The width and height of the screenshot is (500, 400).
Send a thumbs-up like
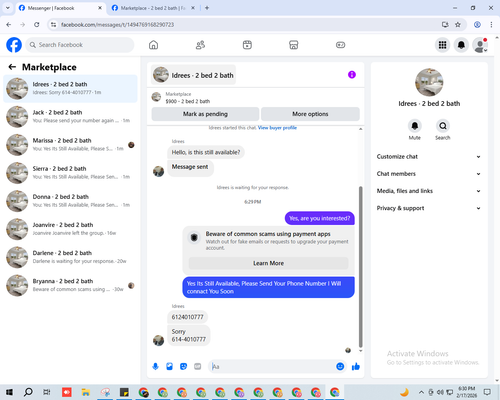click(x=356, y=367)
